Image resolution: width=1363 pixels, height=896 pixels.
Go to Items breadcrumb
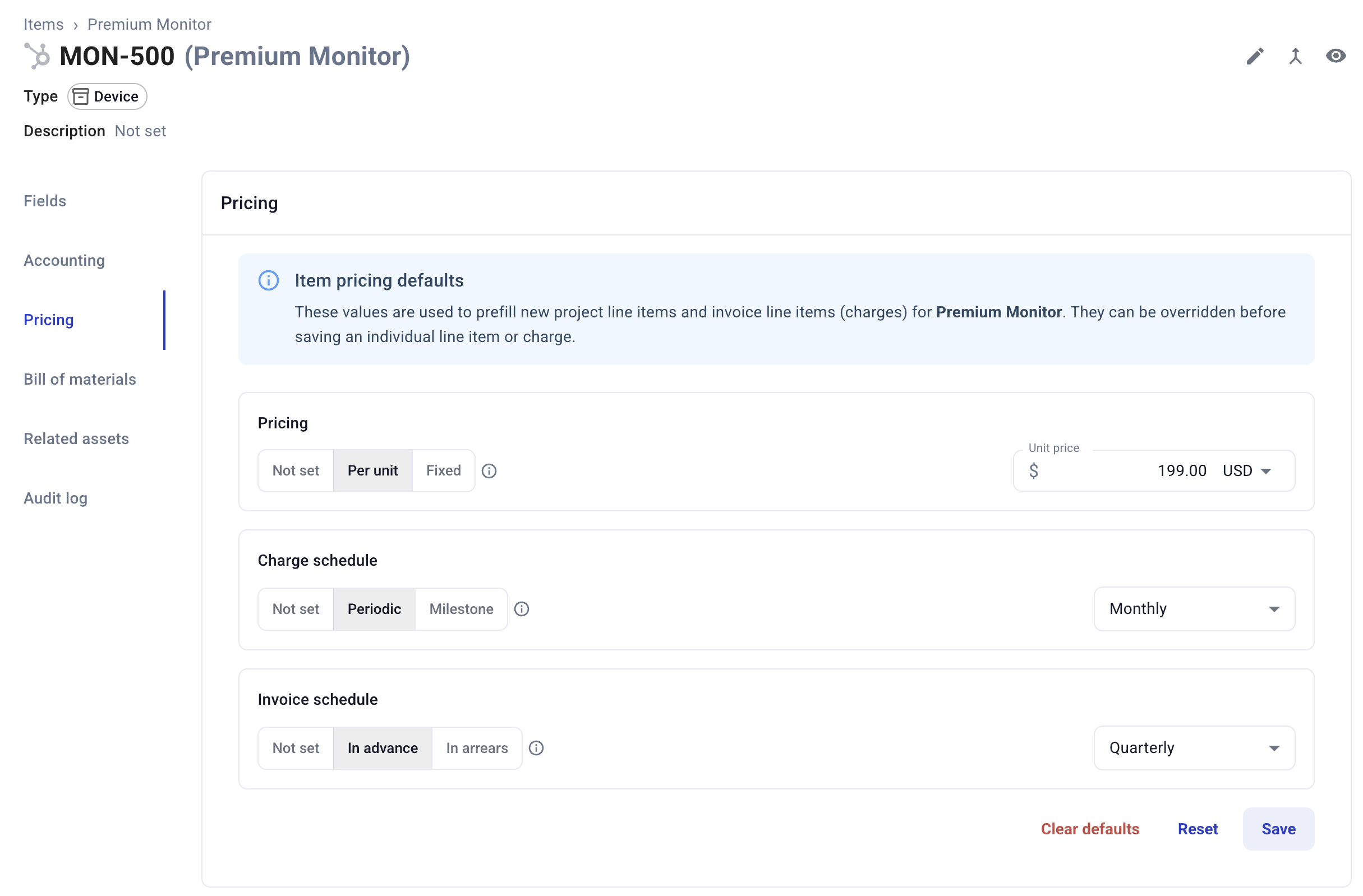pos(44,25)
